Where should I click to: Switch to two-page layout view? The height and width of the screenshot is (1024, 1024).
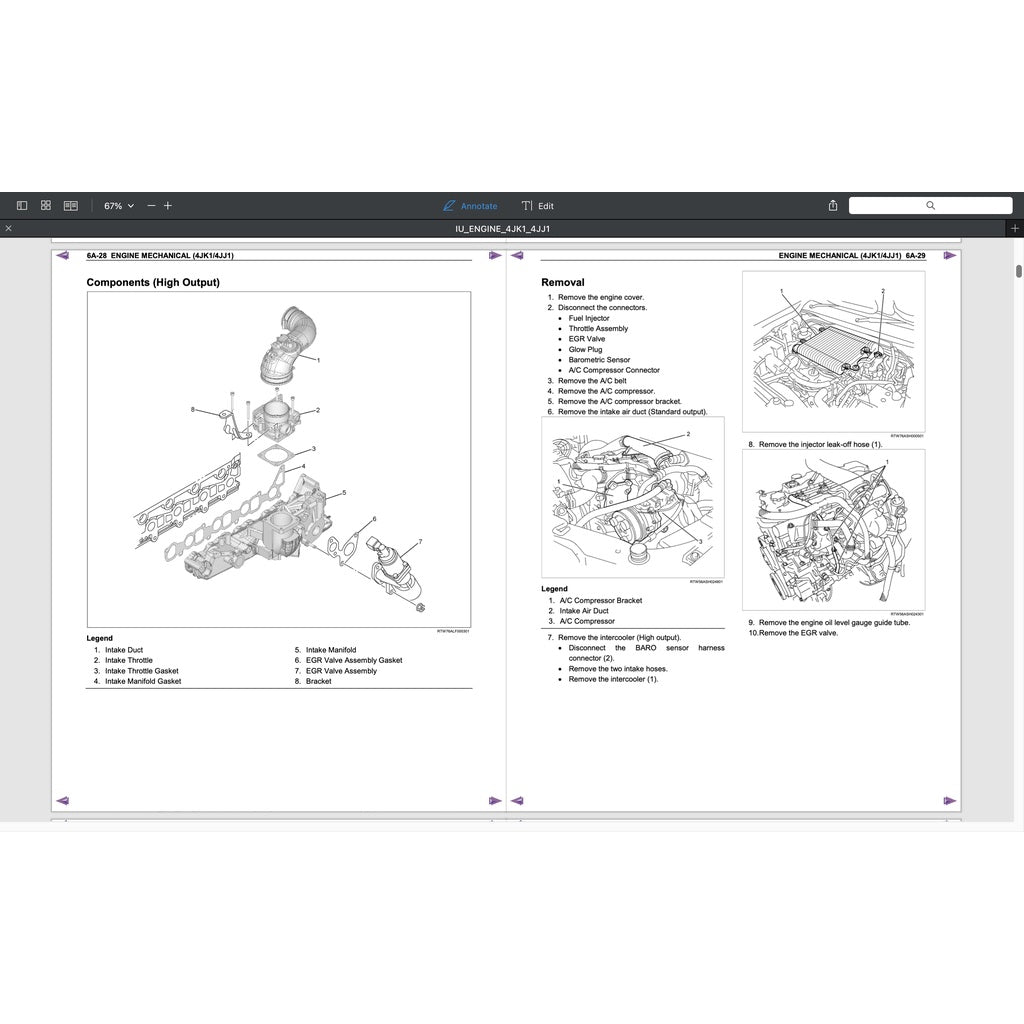pos(70,204)
